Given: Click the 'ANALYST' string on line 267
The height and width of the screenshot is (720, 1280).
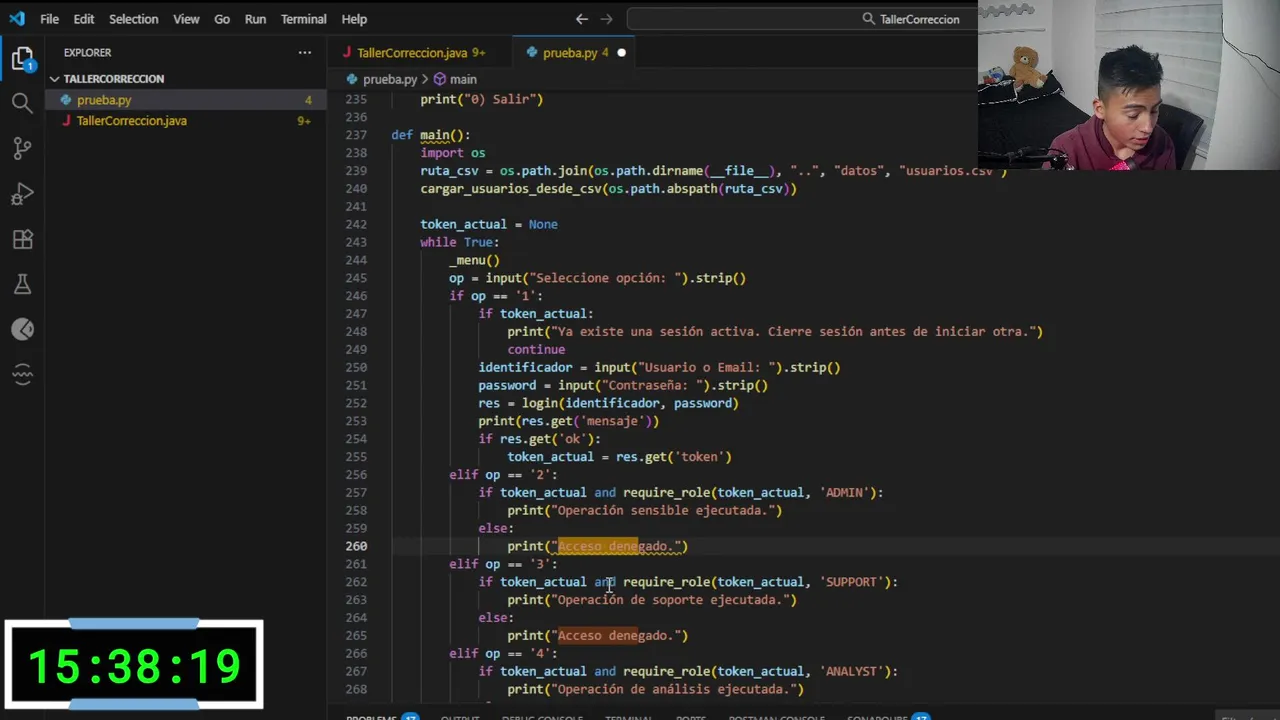Looking at the screenshot, I should click(852, 671).
